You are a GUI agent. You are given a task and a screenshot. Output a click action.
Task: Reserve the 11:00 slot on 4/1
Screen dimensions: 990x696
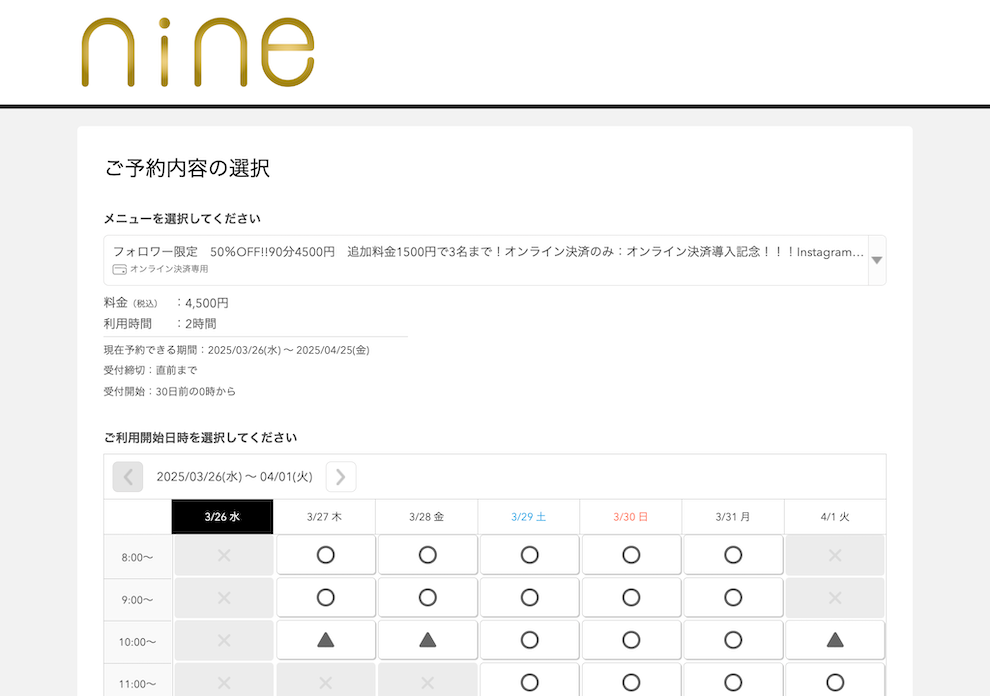point(835,682)
